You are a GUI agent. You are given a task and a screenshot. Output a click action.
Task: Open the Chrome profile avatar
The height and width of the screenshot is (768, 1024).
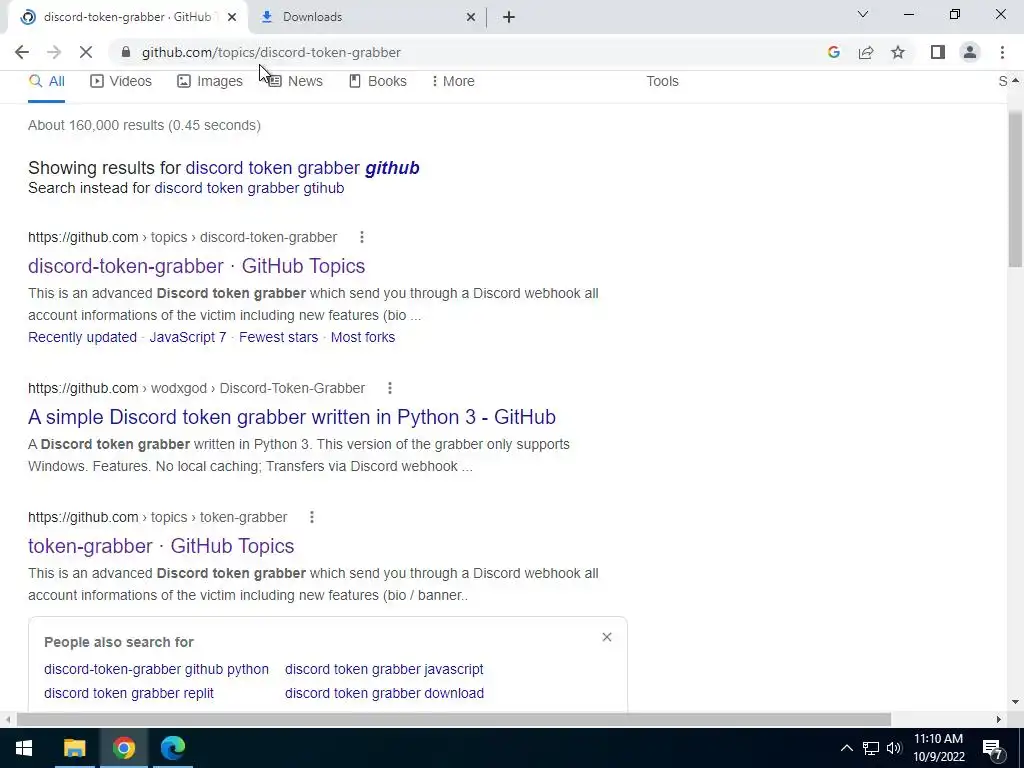click(x=970, y=52)
